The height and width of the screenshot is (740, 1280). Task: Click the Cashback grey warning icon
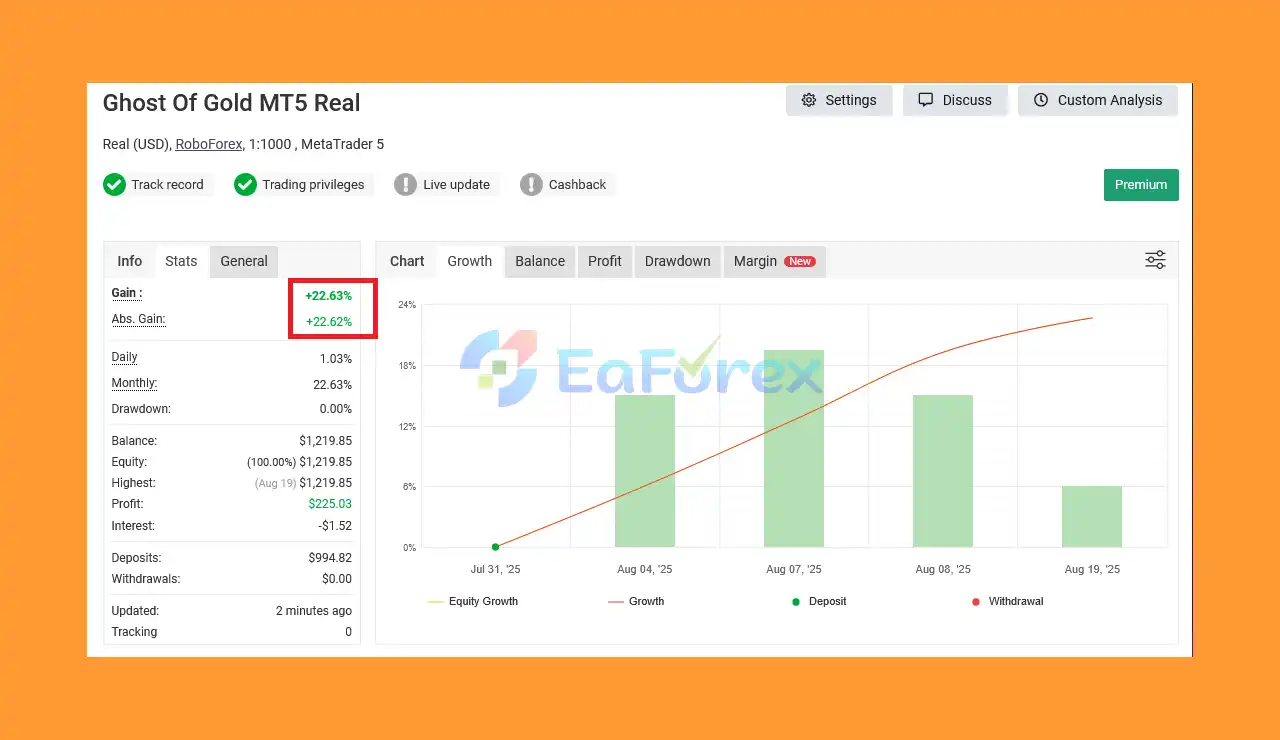coord(531,185)
